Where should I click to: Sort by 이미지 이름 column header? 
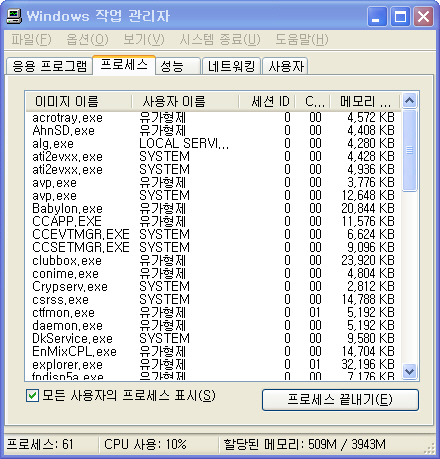pos(79,101)
